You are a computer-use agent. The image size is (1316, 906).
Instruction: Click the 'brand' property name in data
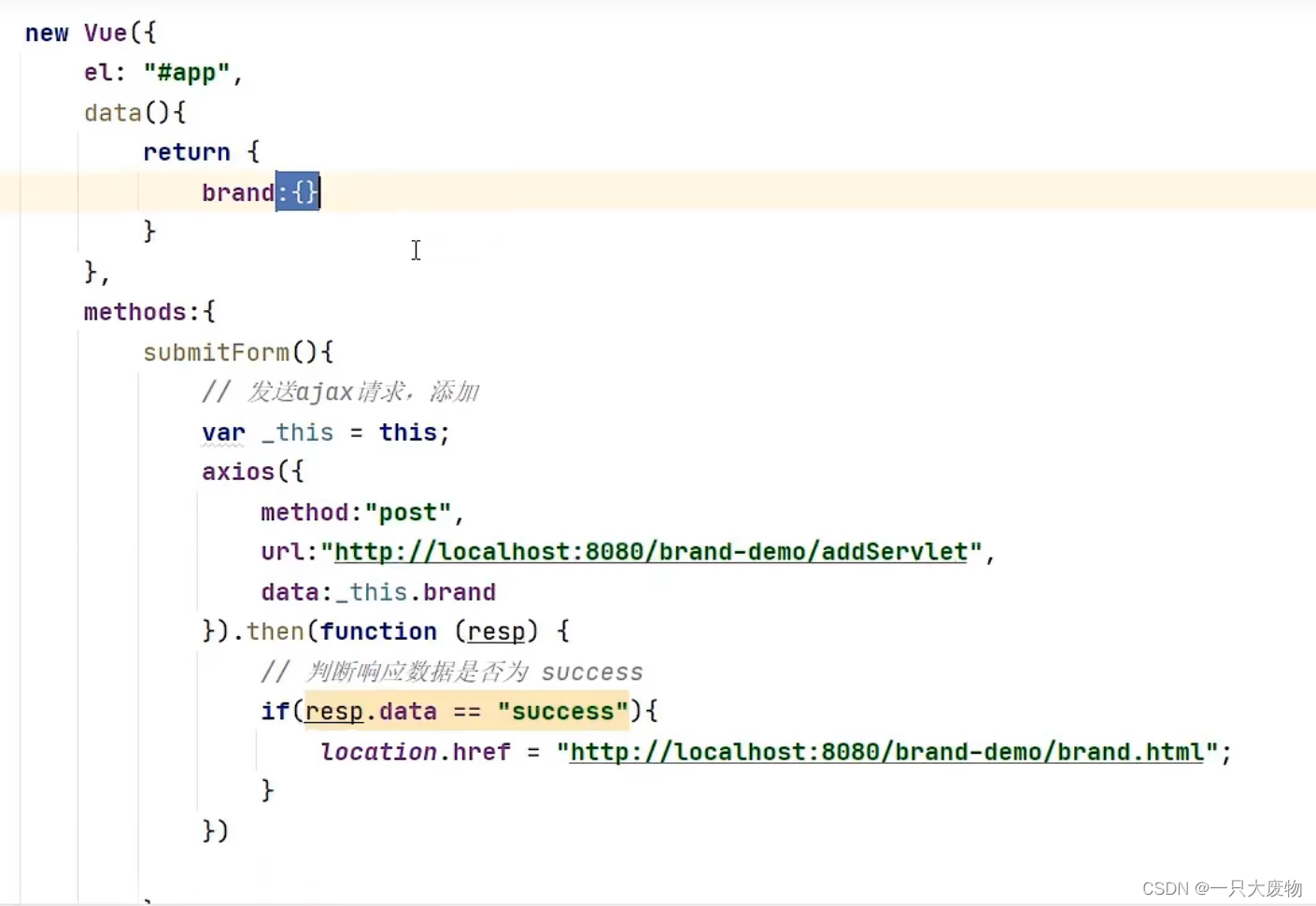tap(238, 192)
